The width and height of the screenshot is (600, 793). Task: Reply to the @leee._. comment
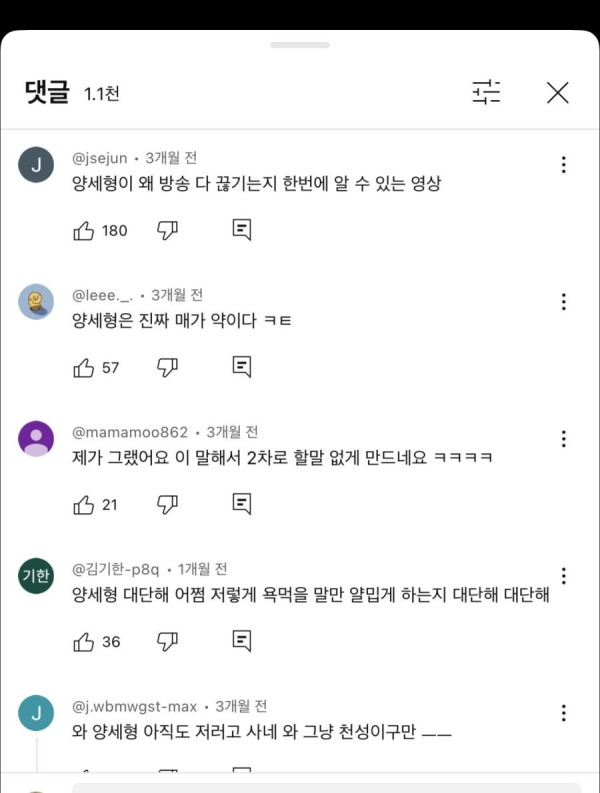241,367
